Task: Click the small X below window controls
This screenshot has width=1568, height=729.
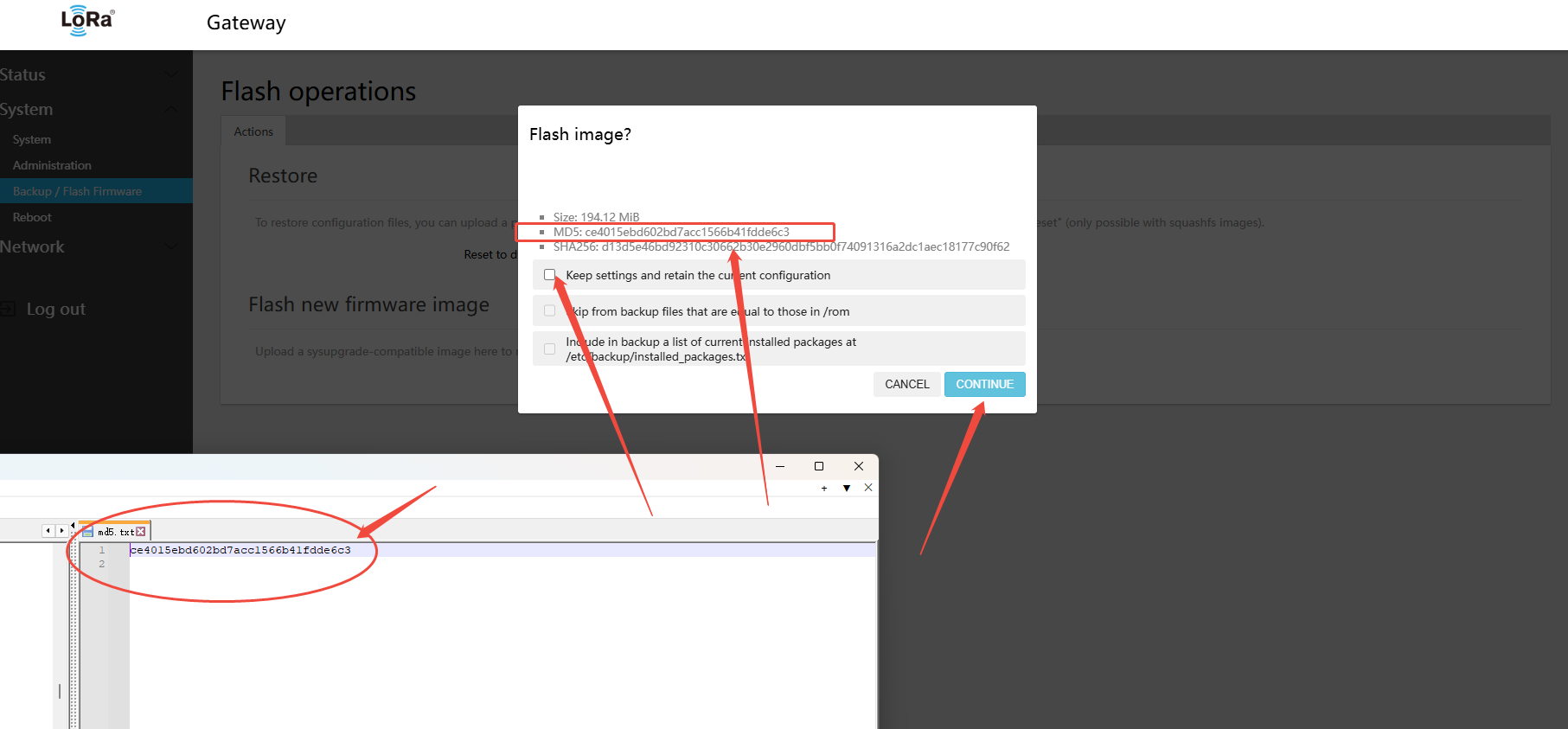Action: (868, 488)
